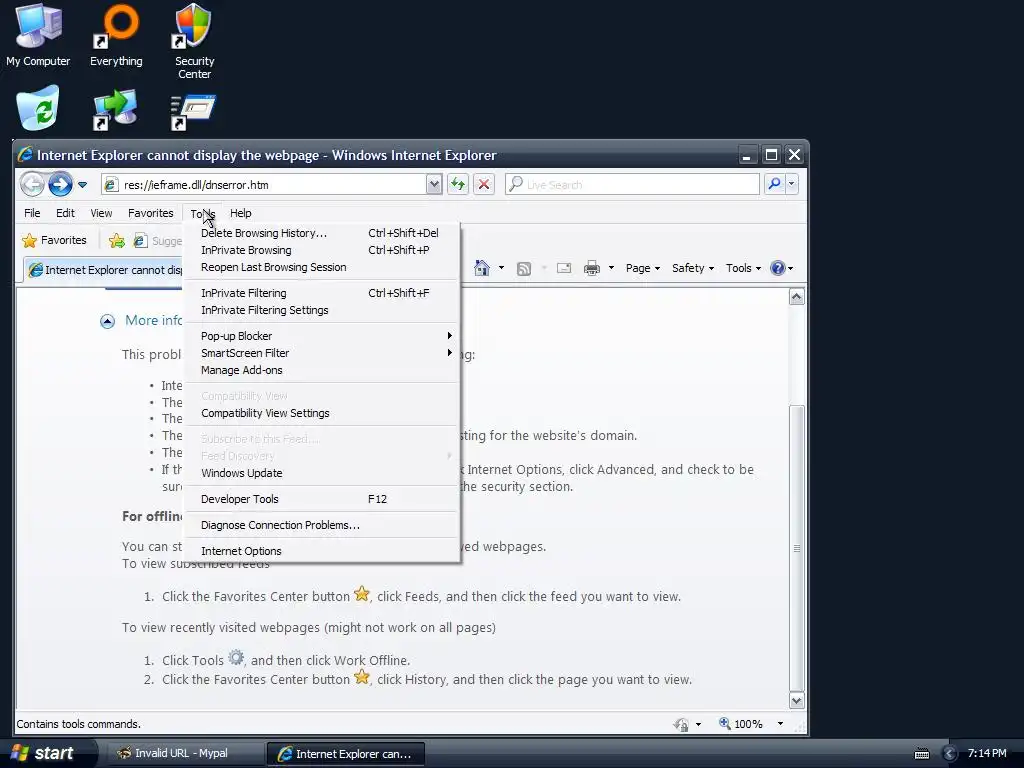Click the Start button
The width and height of the screenshot is (1024, 768).
coord(44,754)
